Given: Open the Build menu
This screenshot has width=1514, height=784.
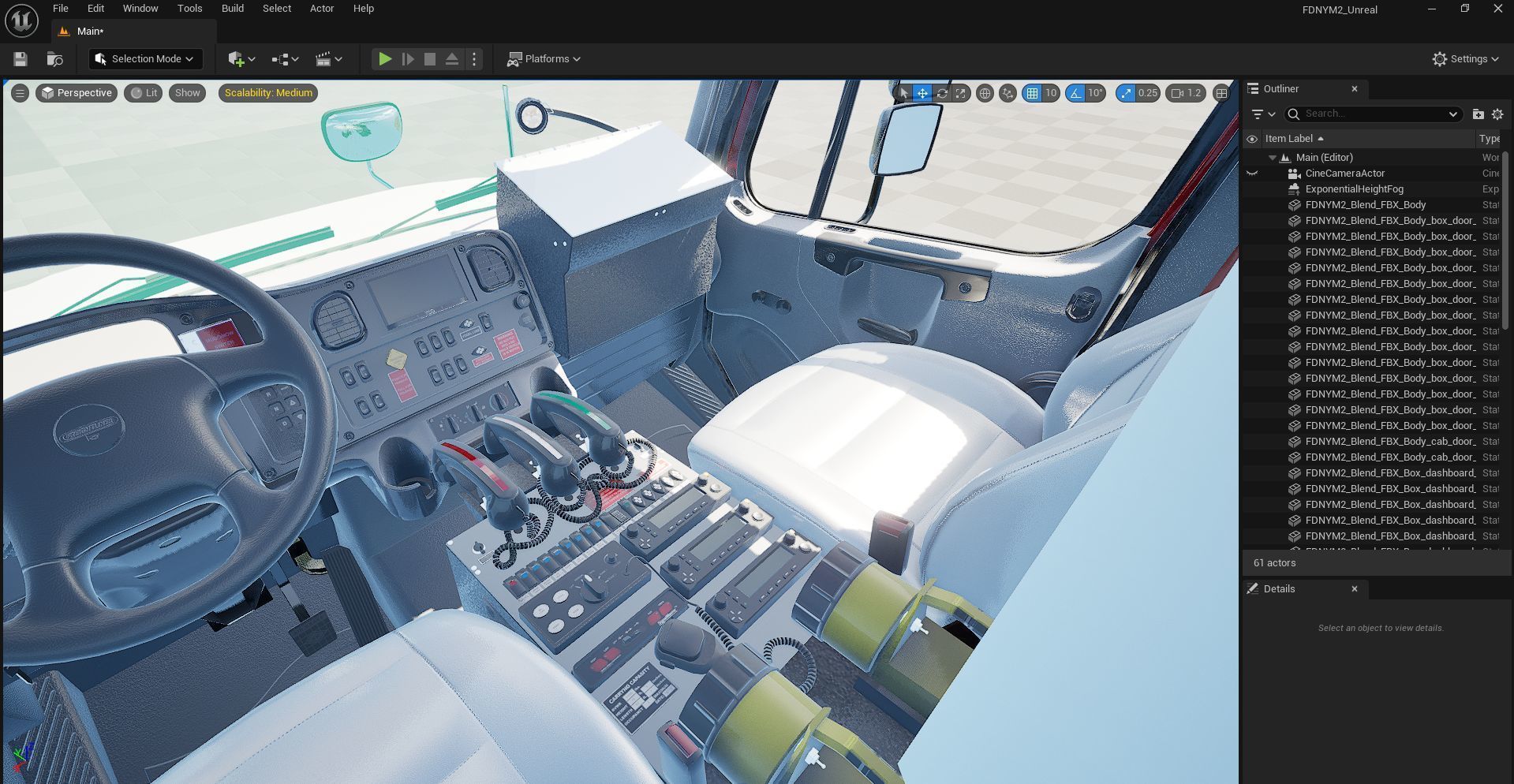Looking at the screenshot, I should tap(233, 9).
